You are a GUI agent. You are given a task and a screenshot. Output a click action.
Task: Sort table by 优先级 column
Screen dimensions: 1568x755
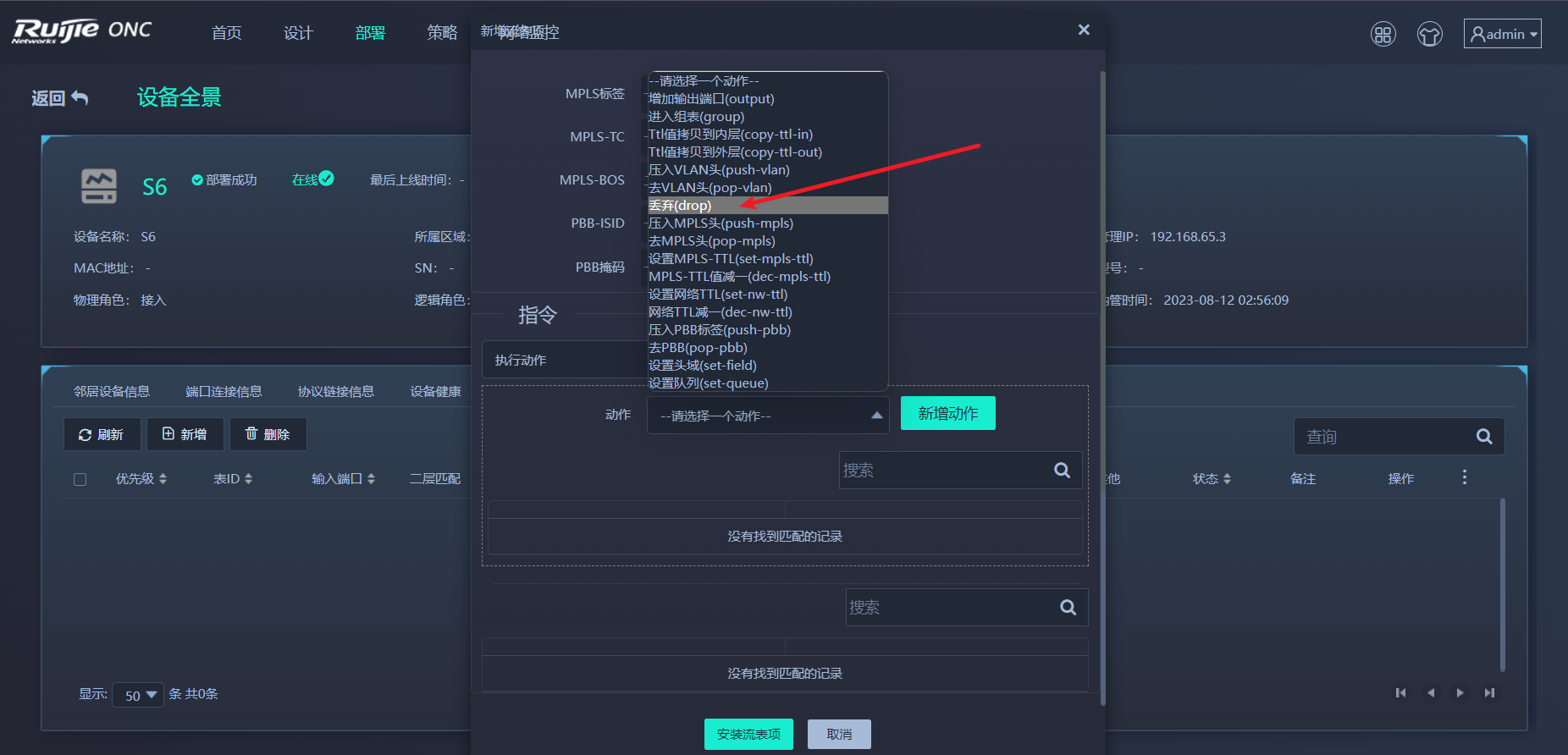click(x=141, y=478)
